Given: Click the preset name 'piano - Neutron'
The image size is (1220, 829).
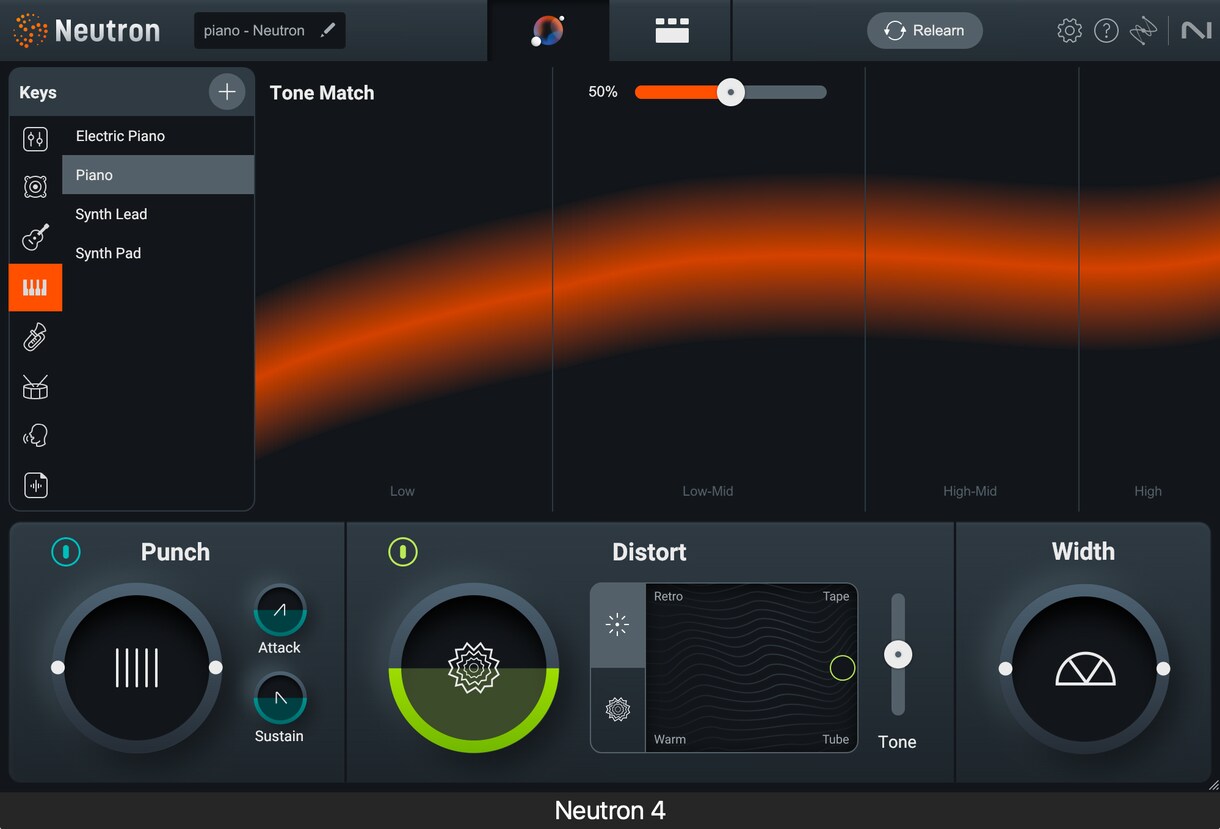Looking at the screenshot, I should click(254, 30).
